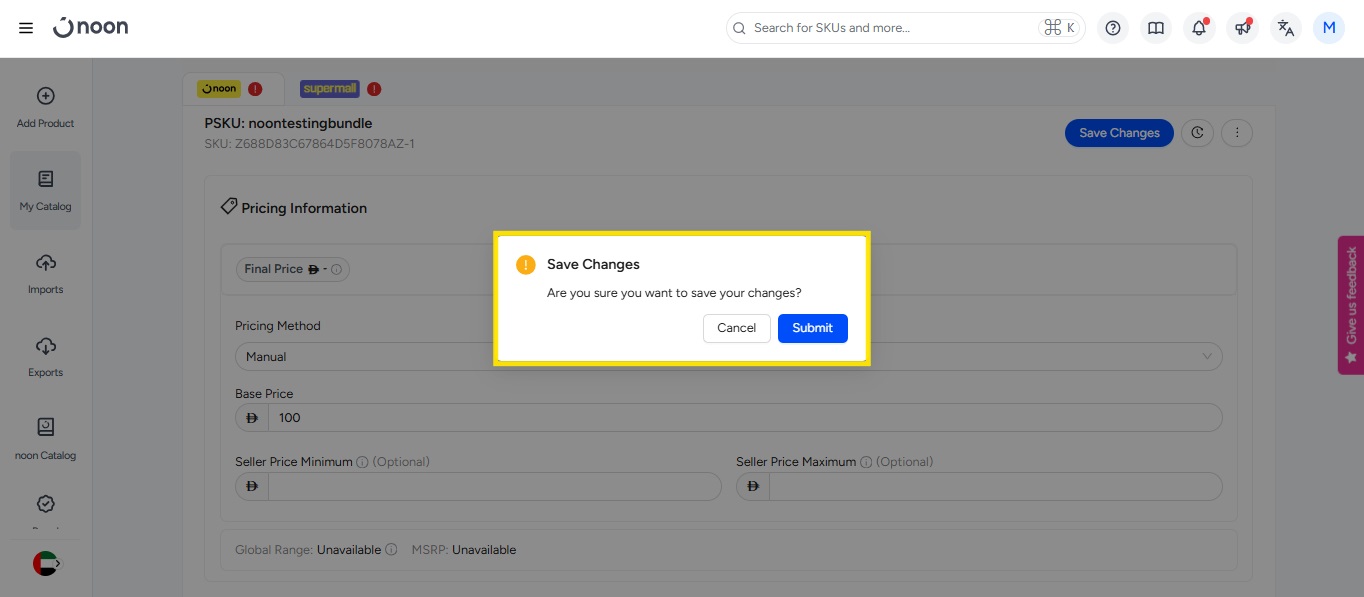The height and width of the screenshot is (597, 1364).
Task: Open the user profile avatar M
Action: pos(1329,28)
